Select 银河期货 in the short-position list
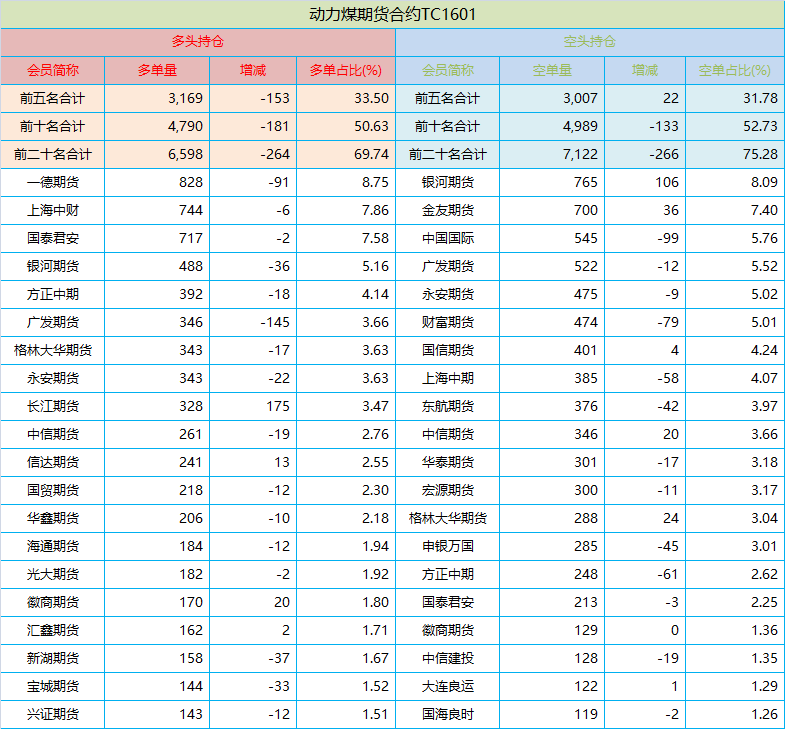The image size is (785, 729). pyautogui.click(x=448, y=182)
